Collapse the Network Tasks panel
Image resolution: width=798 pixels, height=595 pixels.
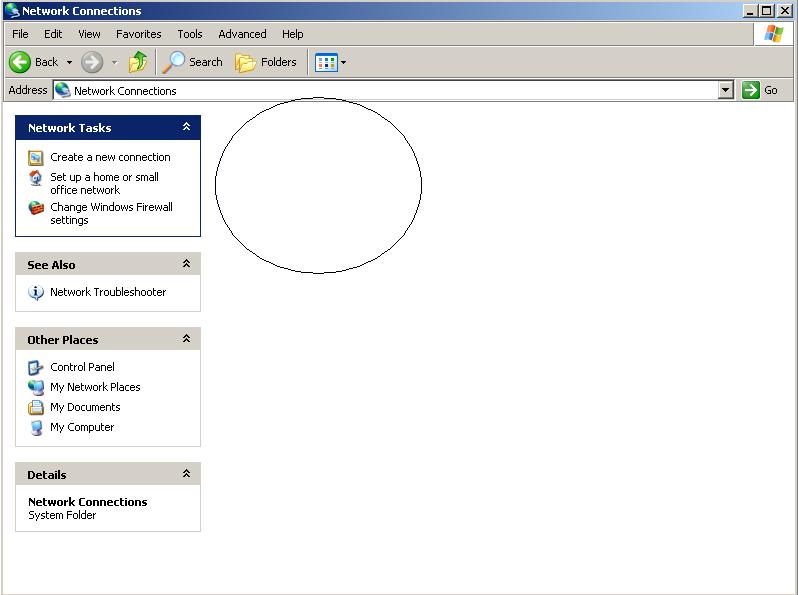186,127
